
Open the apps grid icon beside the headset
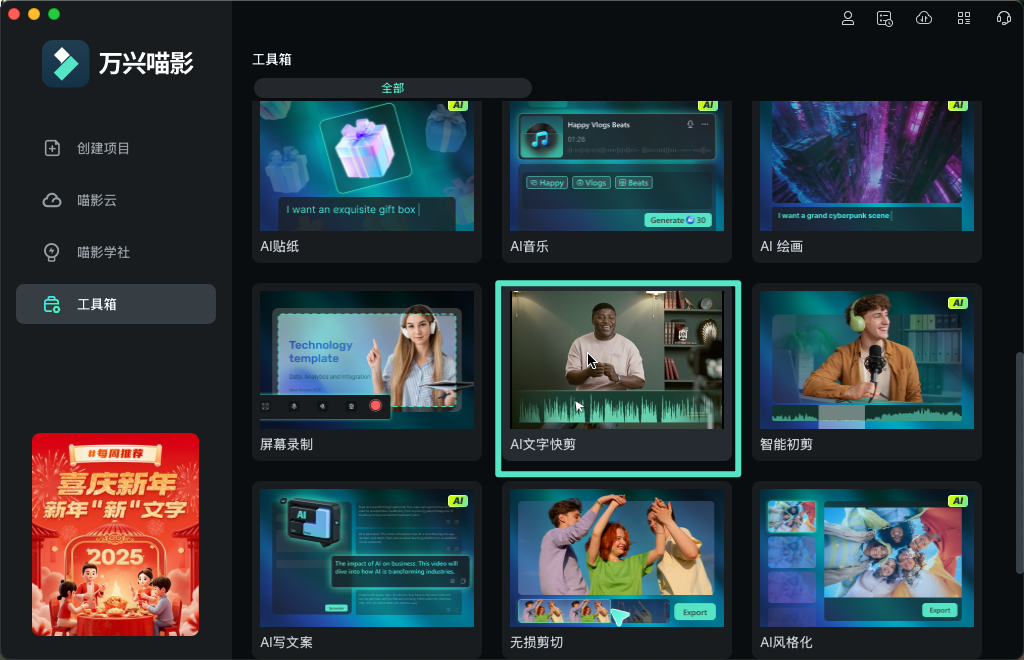pos(963,18)
